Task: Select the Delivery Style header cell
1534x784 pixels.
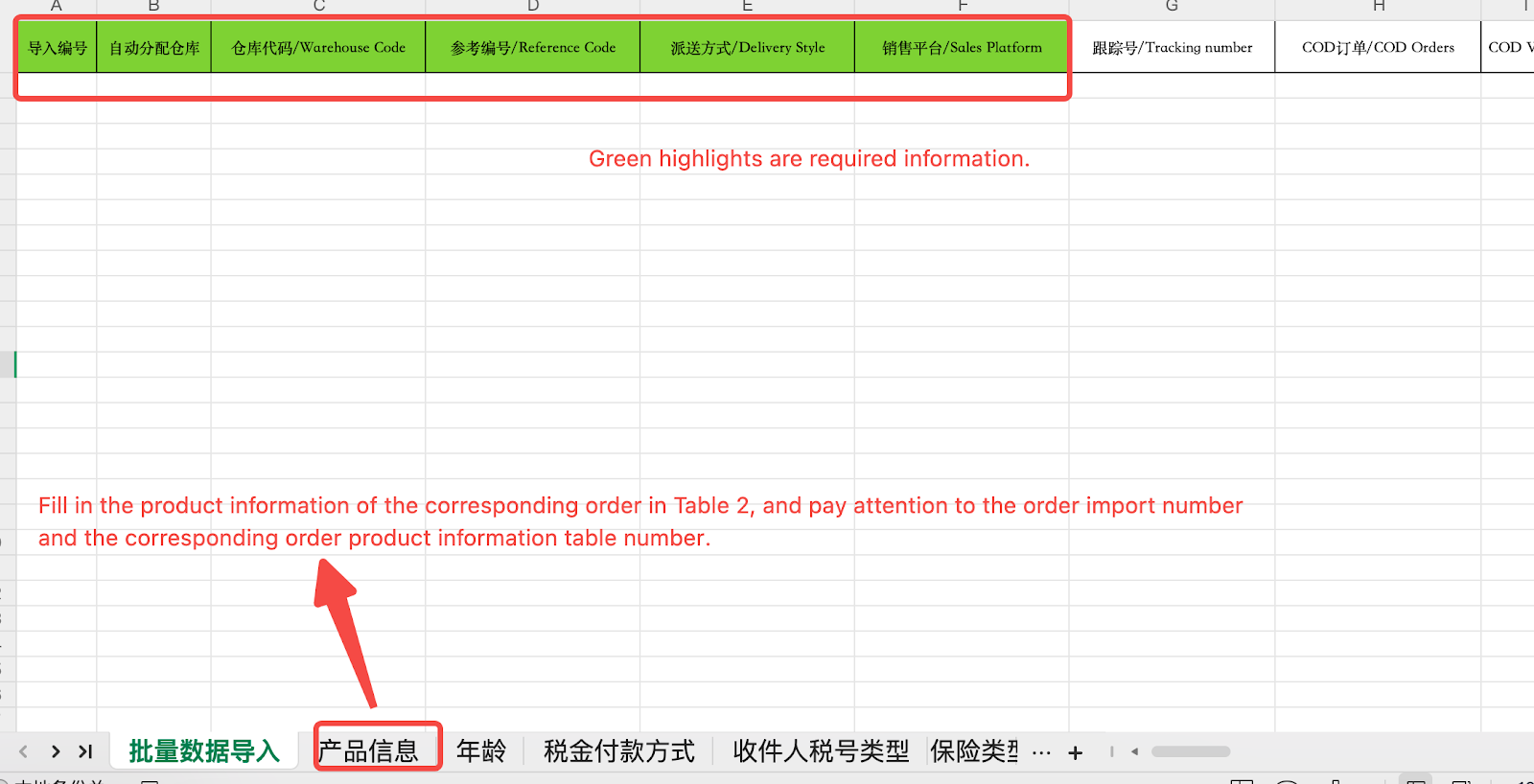Action: coord(747,48)
